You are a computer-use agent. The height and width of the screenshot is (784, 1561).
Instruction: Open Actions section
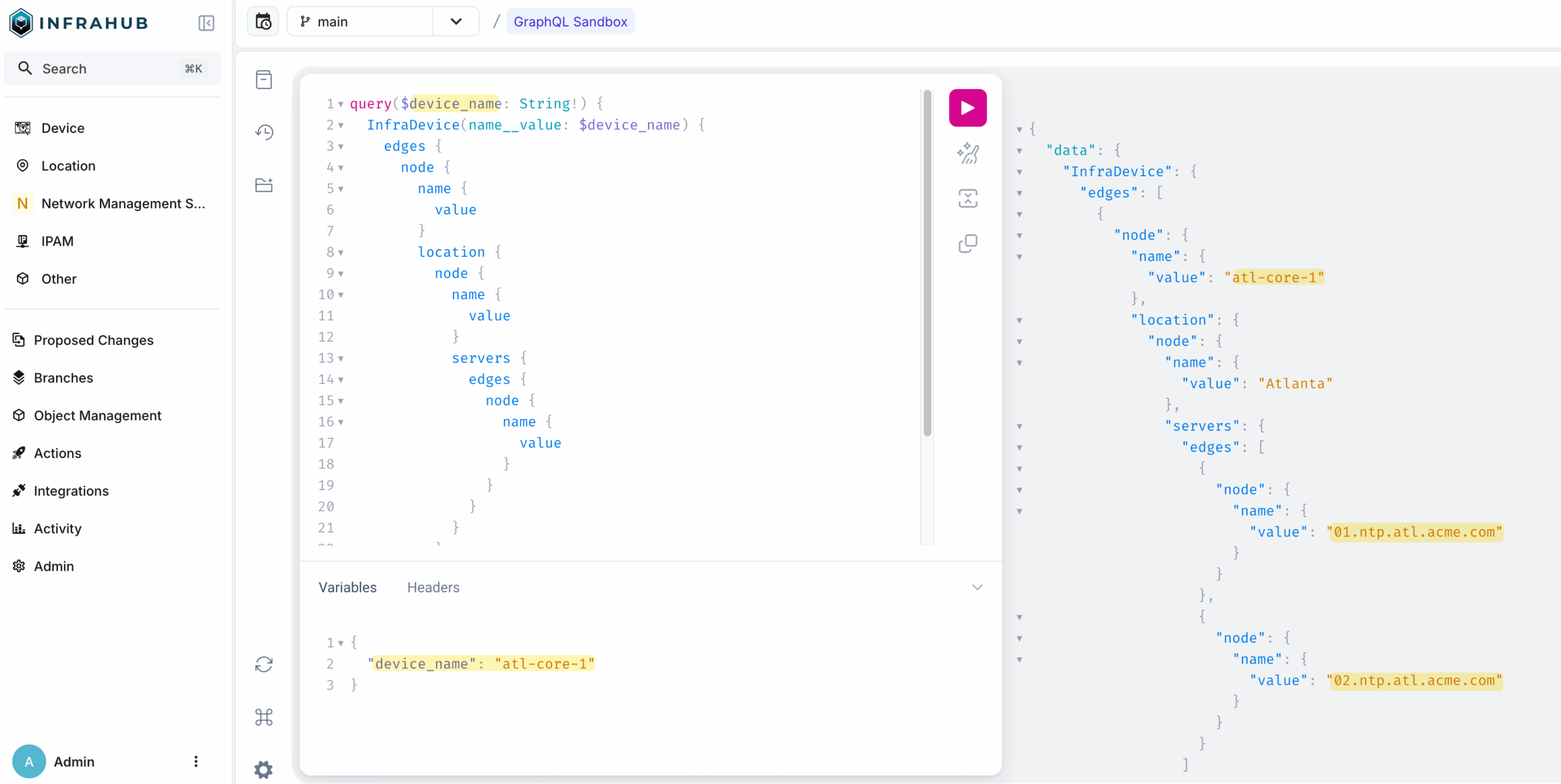pyautogui.click(x=112, y=454)
